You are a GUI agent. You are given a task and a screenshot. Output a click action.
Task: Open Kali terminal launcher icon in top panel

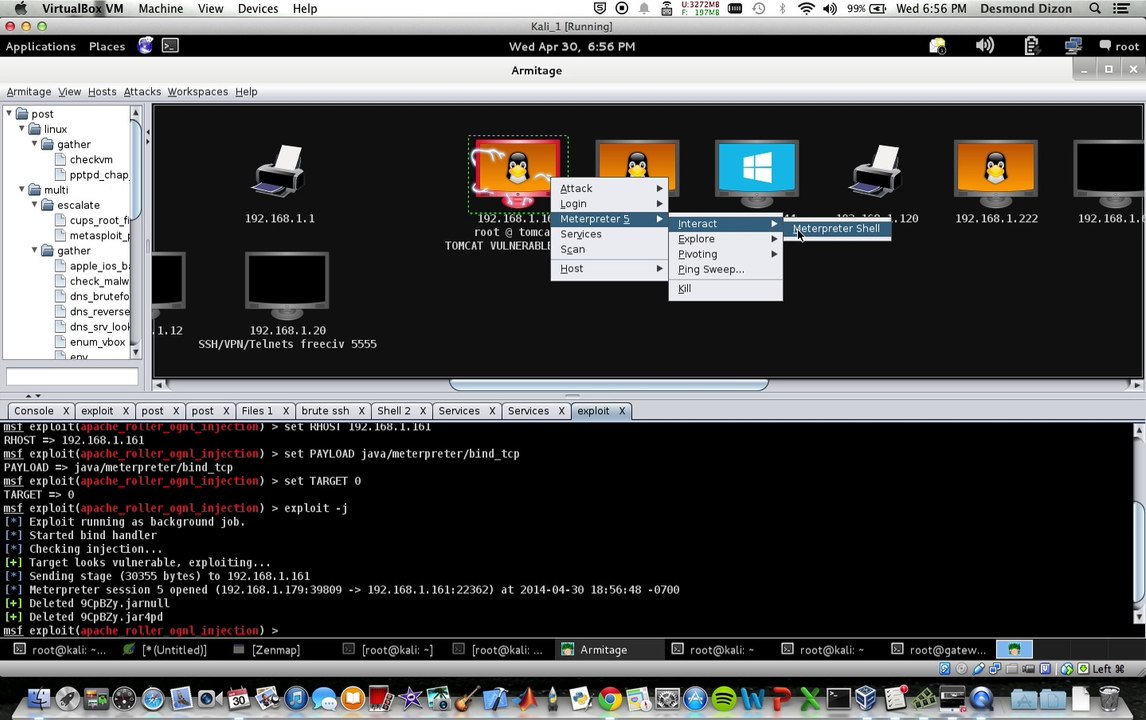coord(170,46)
